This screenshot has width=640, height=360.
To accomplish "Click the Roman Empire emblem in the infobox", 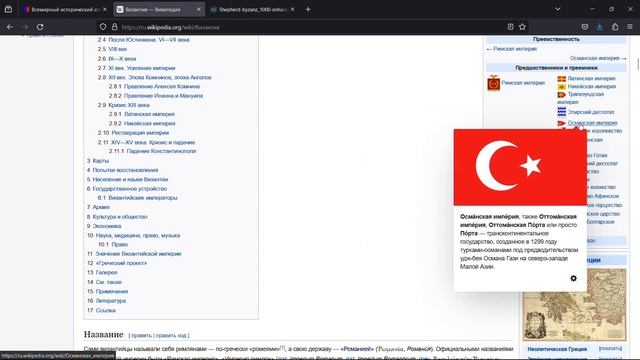I will click(493, 83).
